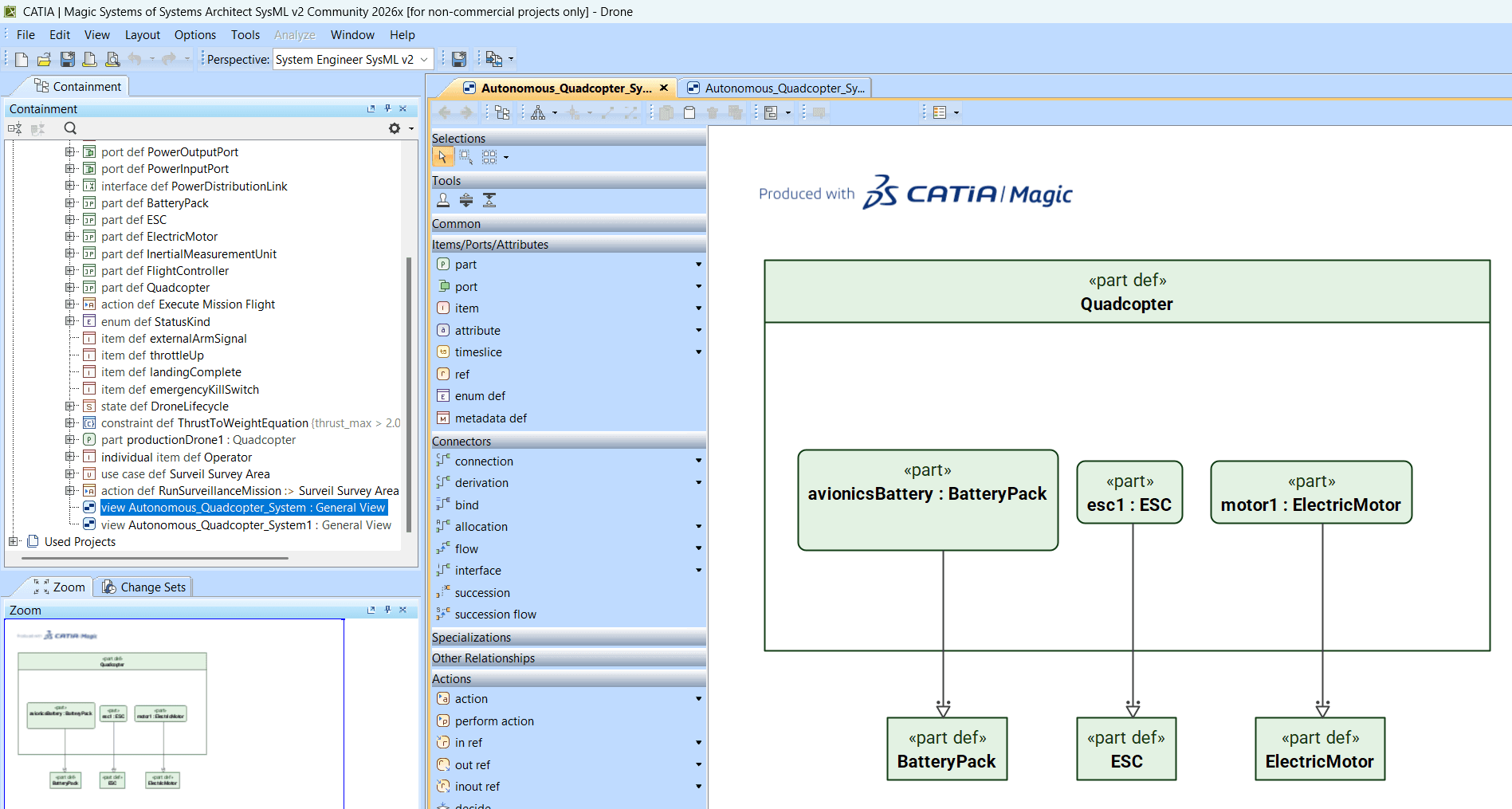Open the Window menu
Screen dimensions: 1512x809
click(x=352, y=35)
